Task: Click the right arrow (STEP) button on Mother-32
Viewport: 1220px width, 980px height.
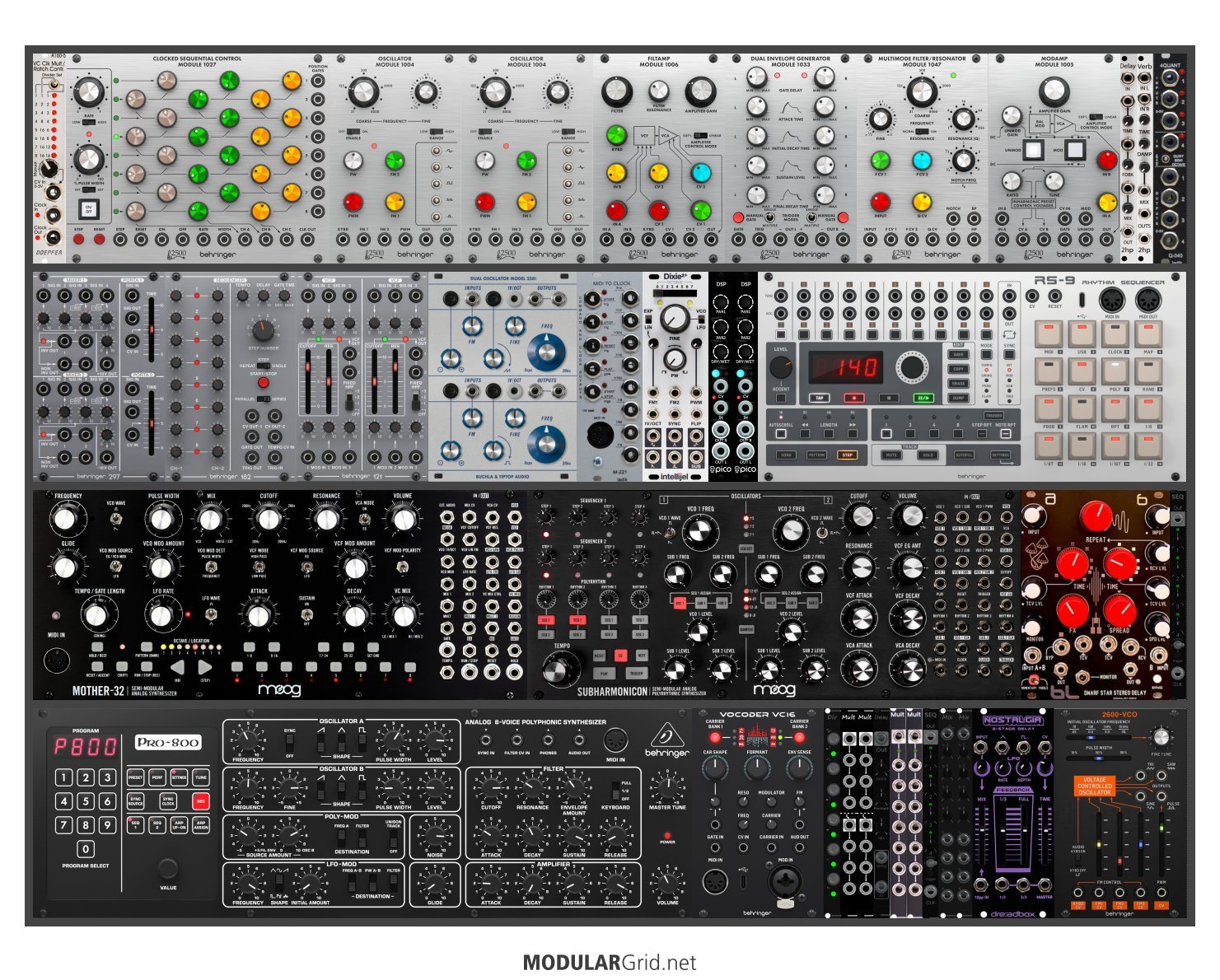Action: pyautogui.click(x=205, y=667)
